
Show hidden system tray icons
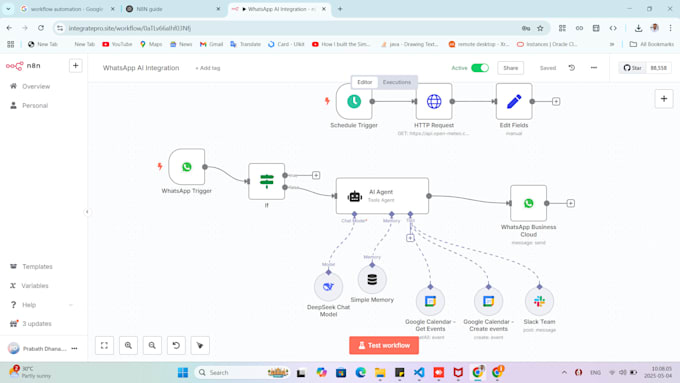tap(564, 372)
